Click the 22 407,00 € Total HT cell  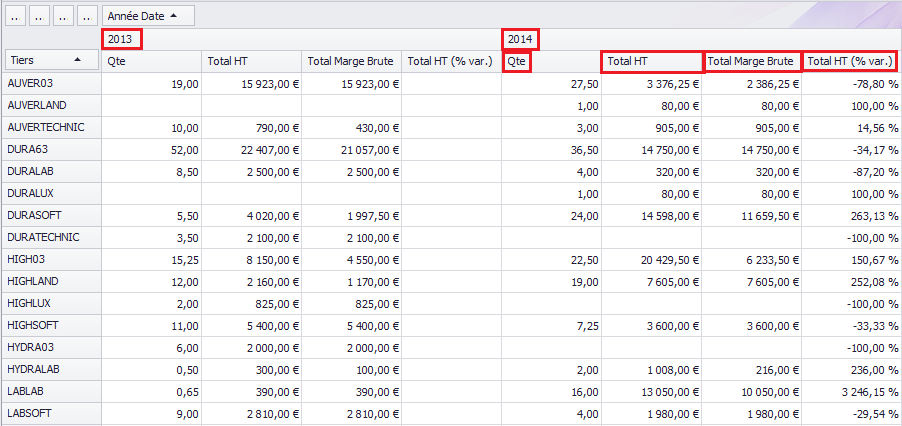(x=251, y=150)
